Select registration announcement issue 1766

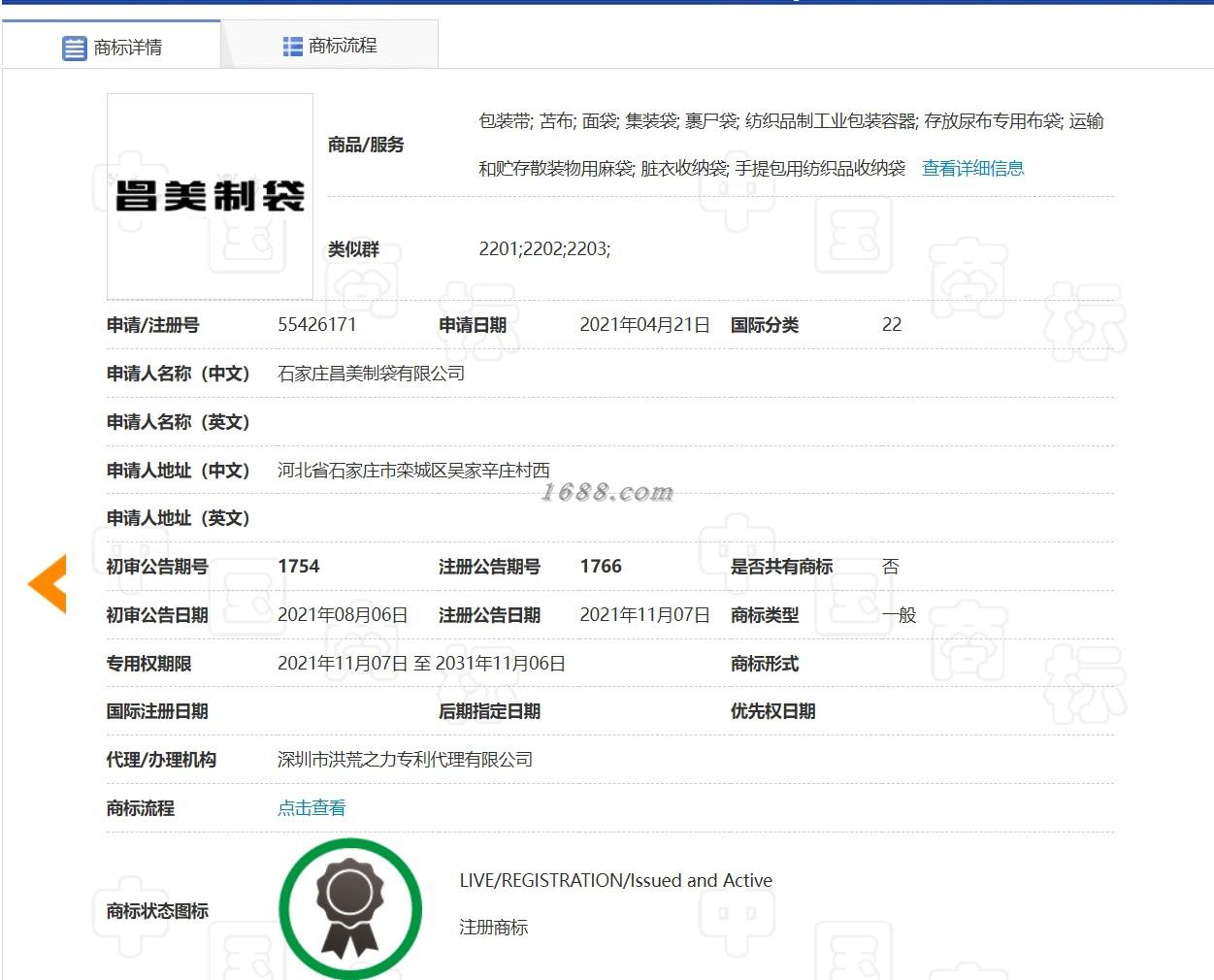tap(601, 566)
